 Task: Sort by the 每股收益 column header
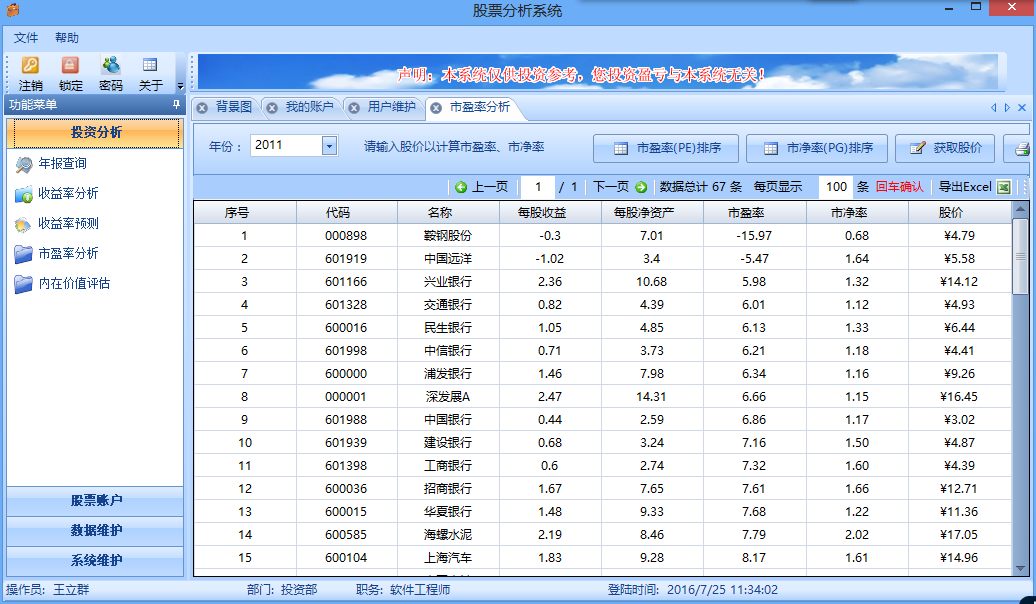(550, 213)
